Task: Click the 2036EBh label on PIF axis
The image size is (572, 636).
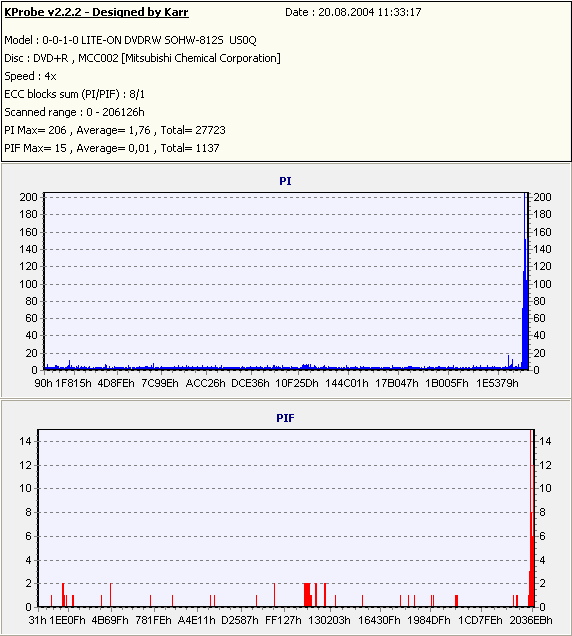Action: [x=531, y=620]
